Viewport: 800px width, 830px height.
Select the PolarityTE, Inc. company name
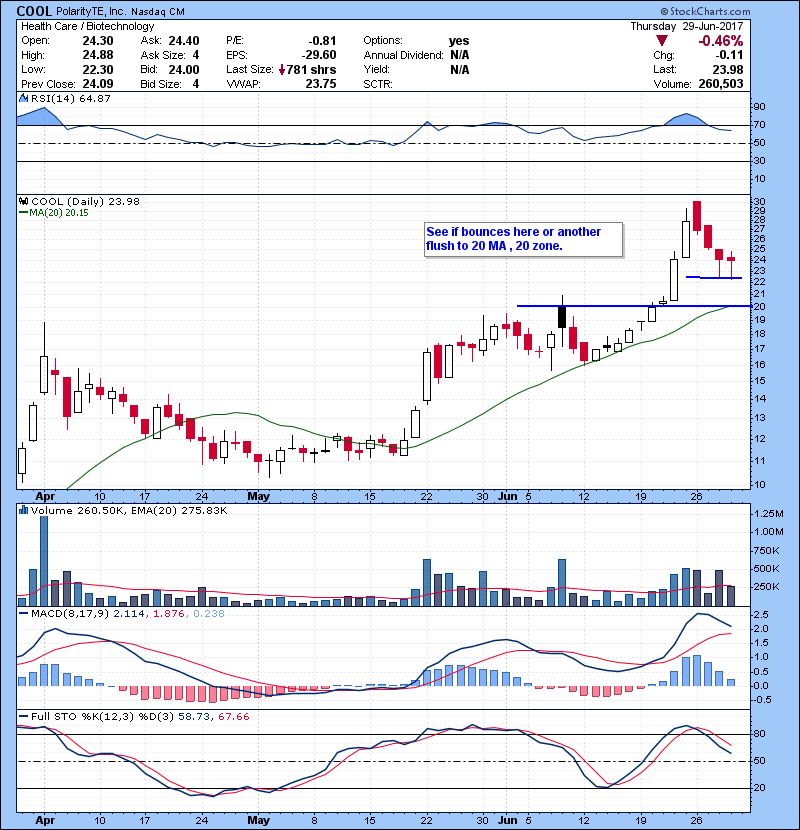[91, 12]
